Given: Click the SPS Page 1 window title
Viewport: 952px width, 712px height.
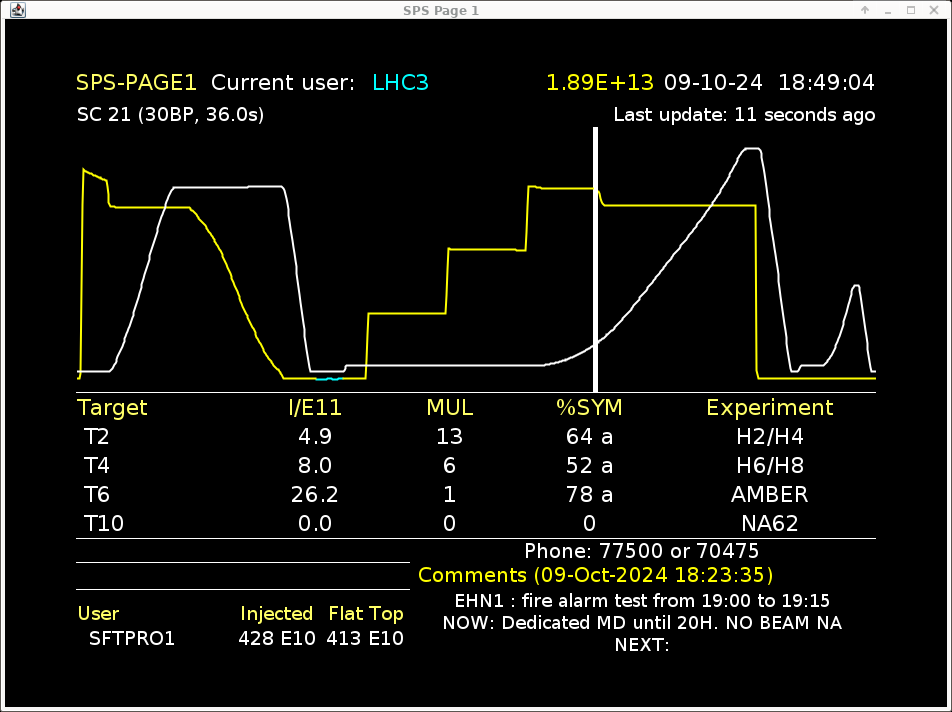Looking at the screenshot, I should pyautogui.click(x=475, y=9).
